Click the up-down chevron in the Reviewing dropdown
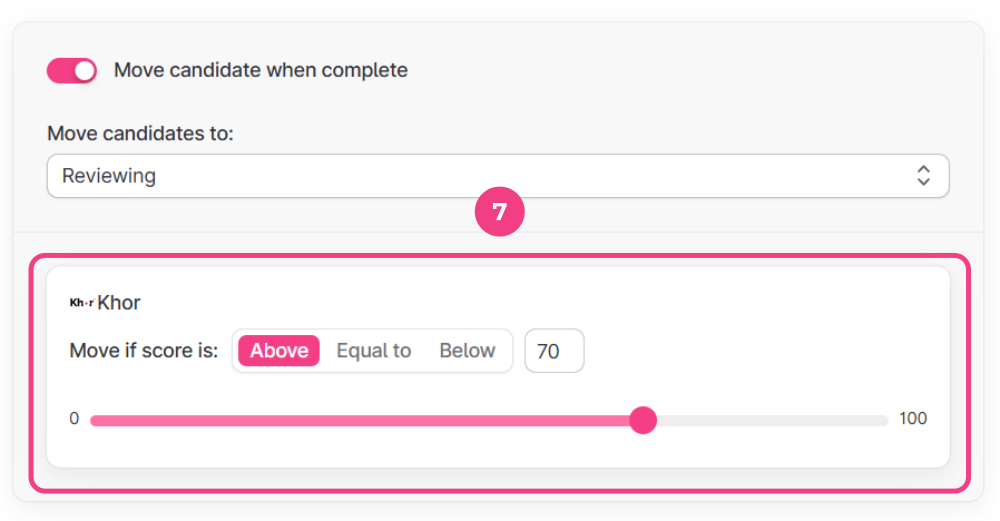1000x521 pixels. [x=923, y=176]
